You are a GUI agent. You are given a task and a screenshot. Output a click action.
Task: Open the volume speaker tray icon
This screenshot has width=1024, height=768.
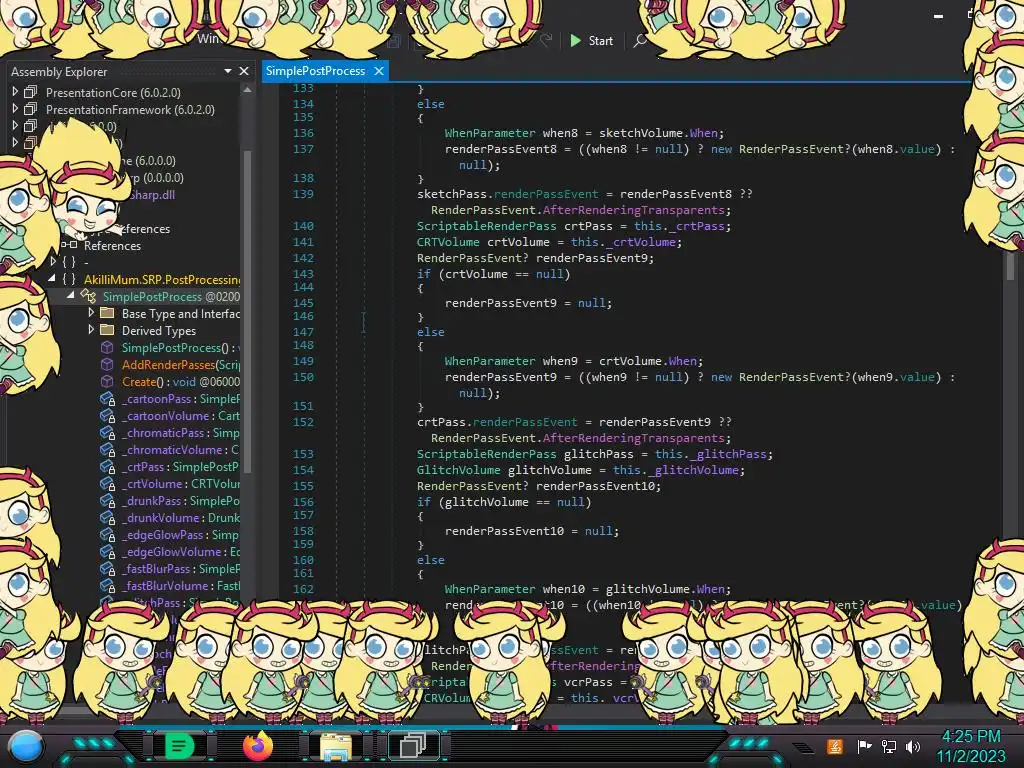pos(913,746)
